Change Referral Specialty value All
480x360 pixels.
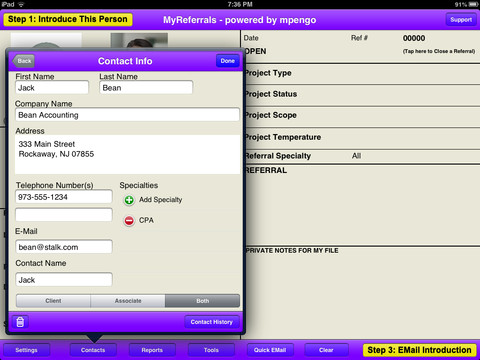point(356,156)
